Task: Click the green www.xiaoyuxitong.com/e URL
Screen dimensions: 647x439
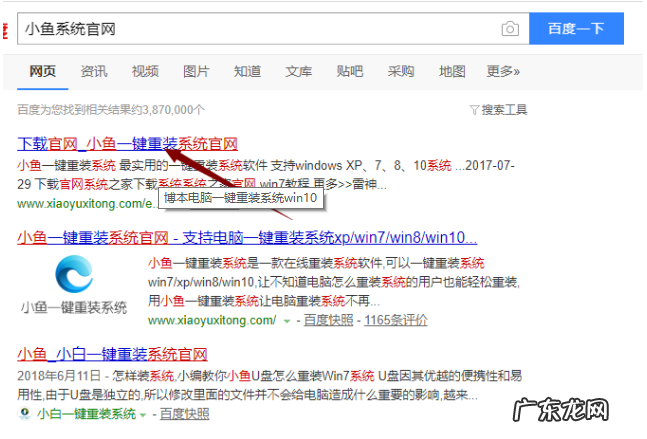Action: 86,203
